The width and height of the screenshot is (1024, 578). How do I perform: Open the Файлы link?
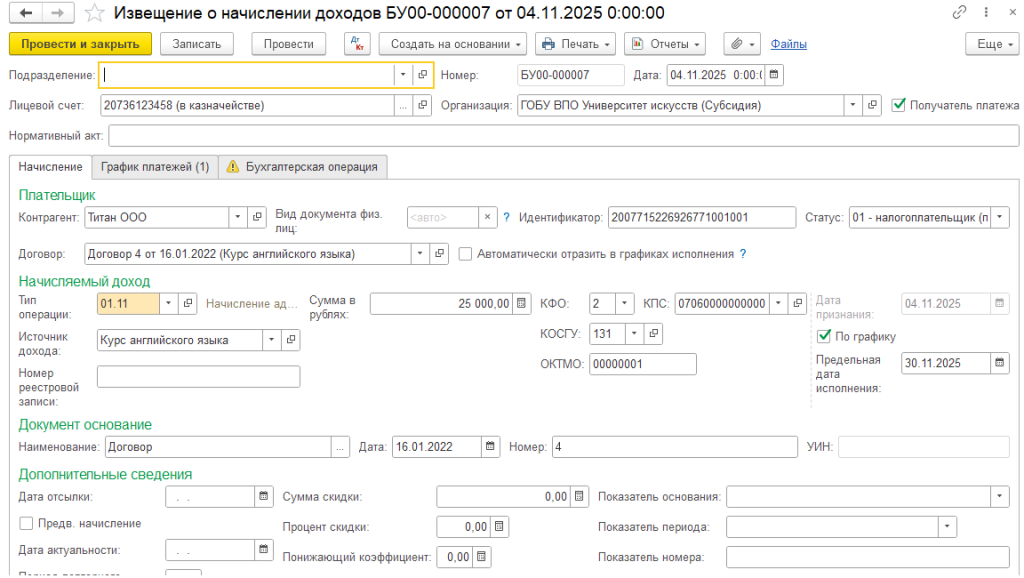point(789,44)
